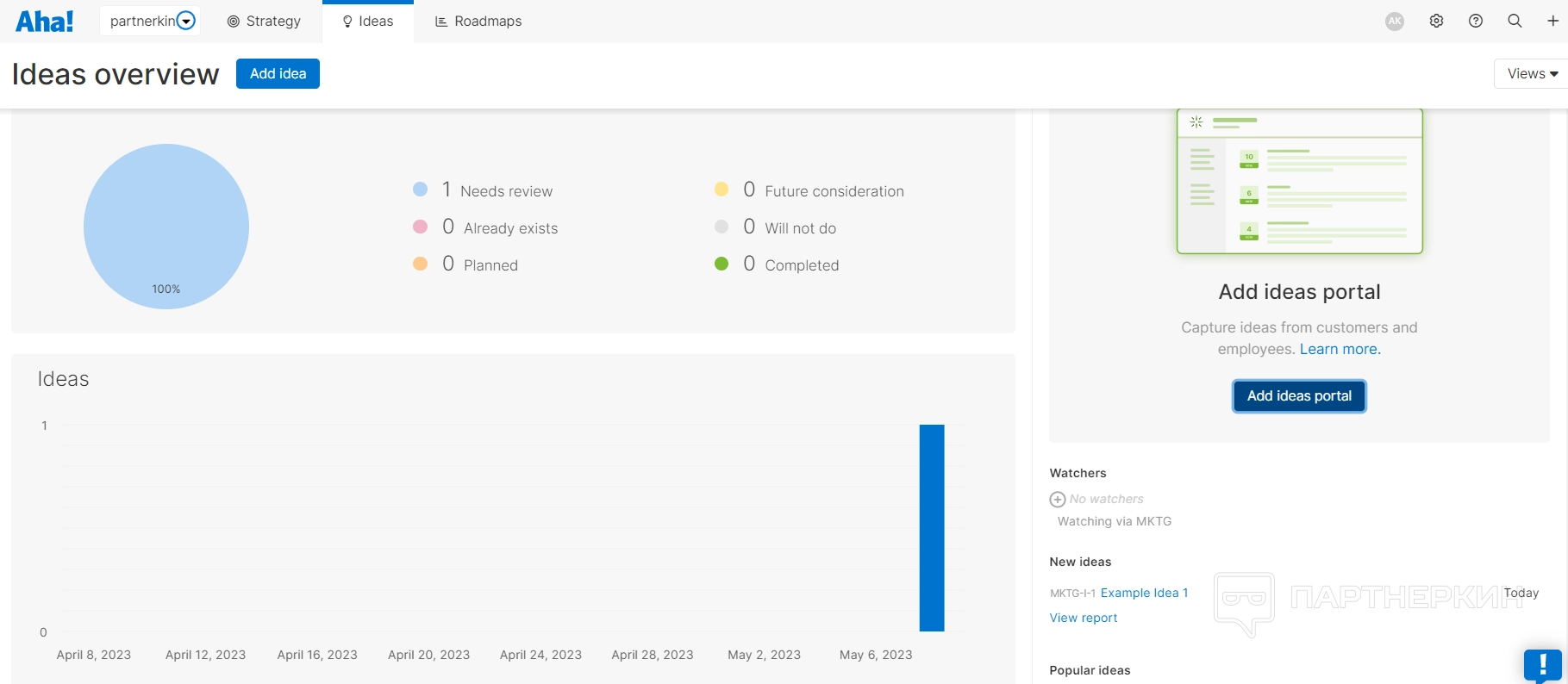Click the View report link
This screenshot has width=1568, height=684.
1083,618
